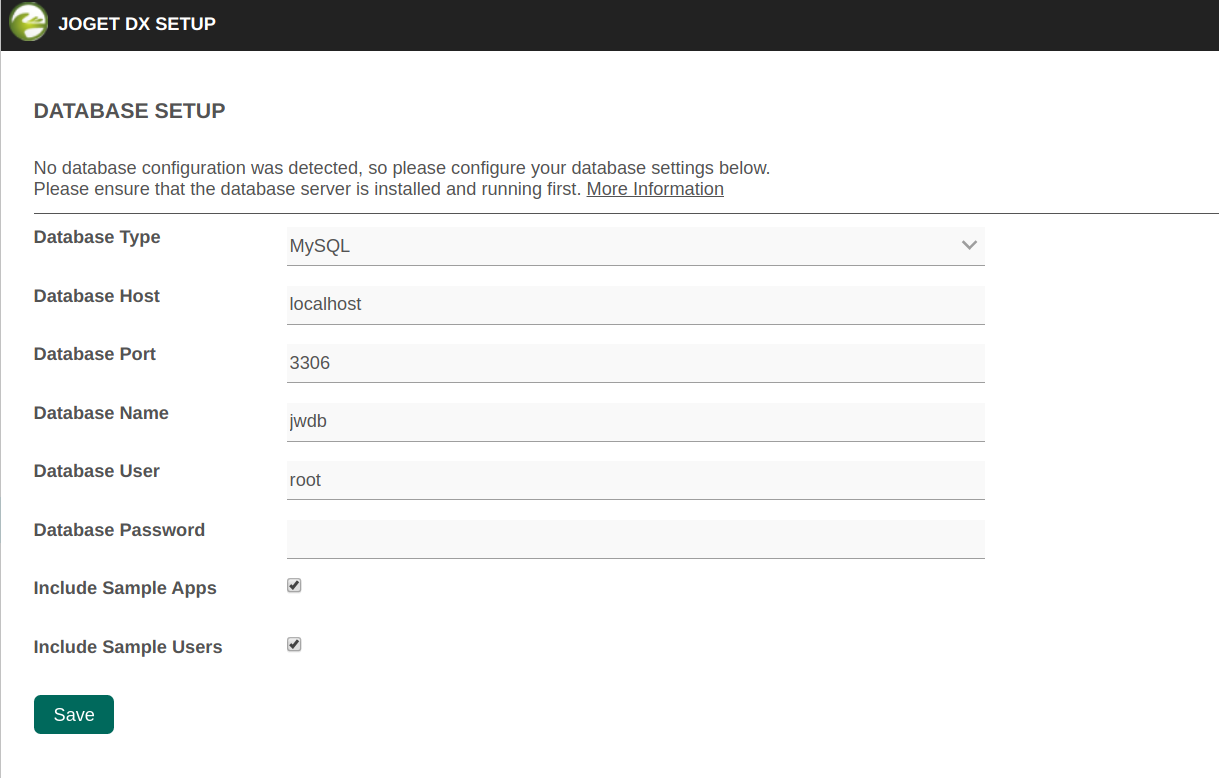Click the Database Name label
The height and width of the screenshot is (778, 1219).
[x=101, y=413]
